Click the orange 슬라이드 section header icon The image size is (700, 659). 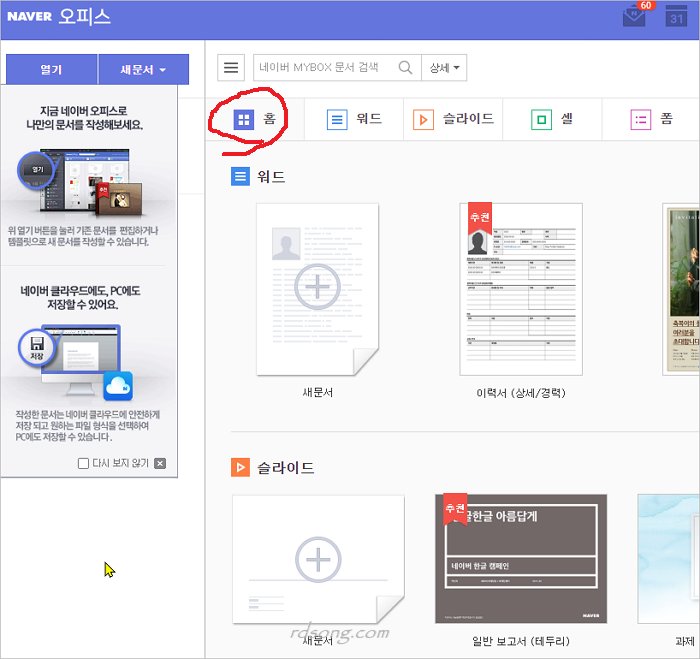tap(240, 468)
